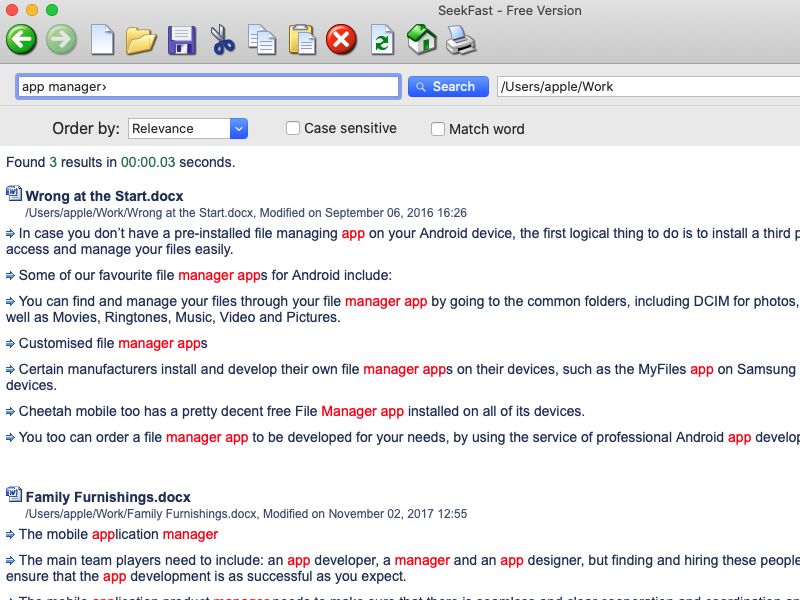Click the Paste clipboard icon

[302, 40]
